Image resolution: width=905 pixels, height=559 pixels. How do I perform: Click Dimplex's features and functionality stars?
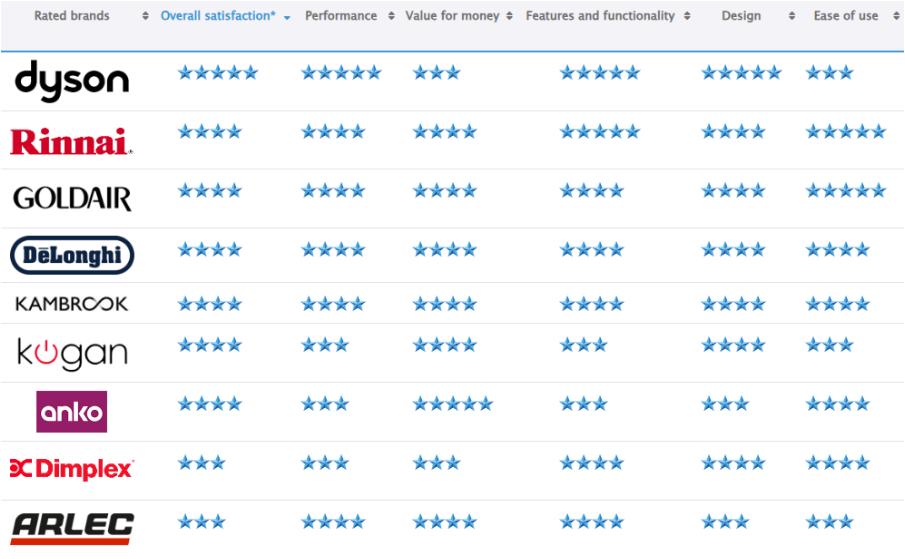pos(592,463)
